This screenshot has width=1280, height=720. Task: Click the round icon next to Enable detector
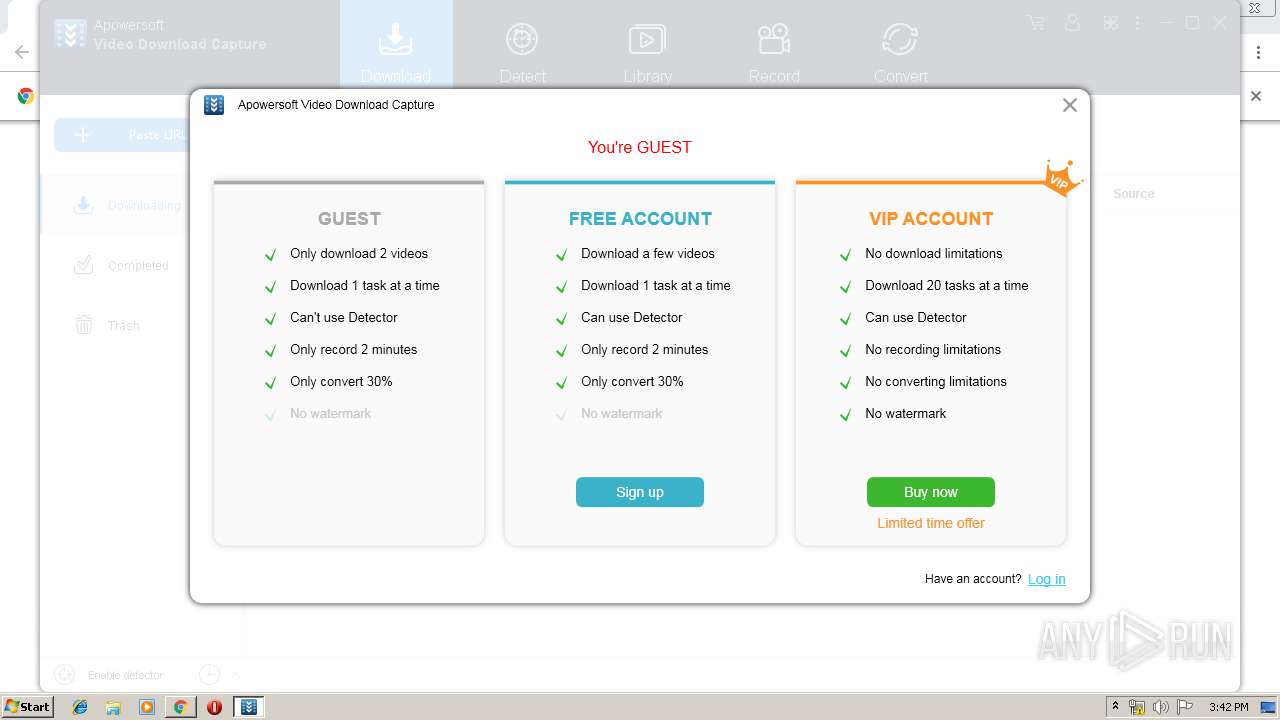(64, 675)
